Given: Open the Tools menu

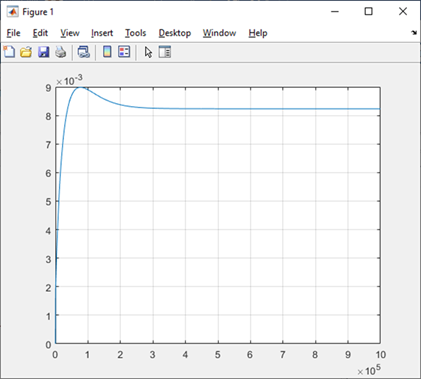Looking at the screenshot, I should (x=135, y=33).
